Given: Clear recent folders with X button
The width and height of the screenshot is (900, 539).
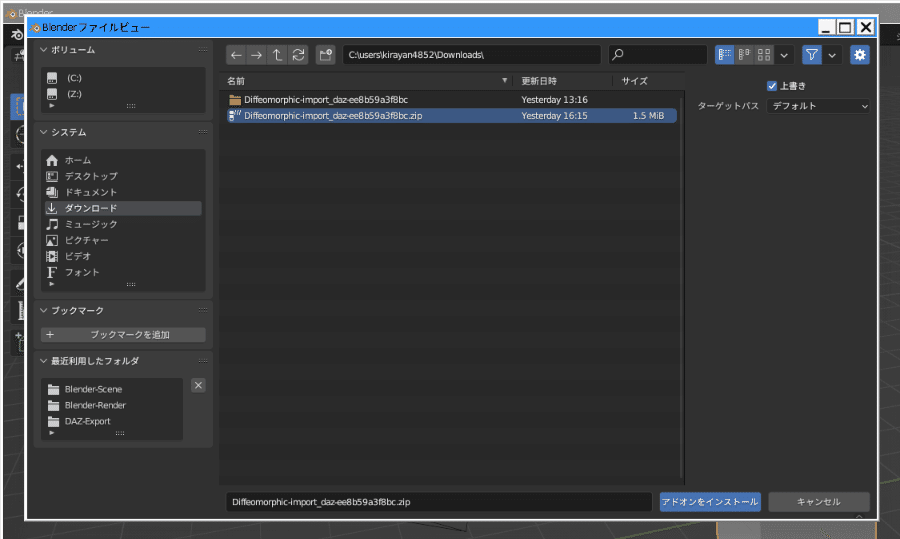Looking at the screenshot, I should click(198, 386).
